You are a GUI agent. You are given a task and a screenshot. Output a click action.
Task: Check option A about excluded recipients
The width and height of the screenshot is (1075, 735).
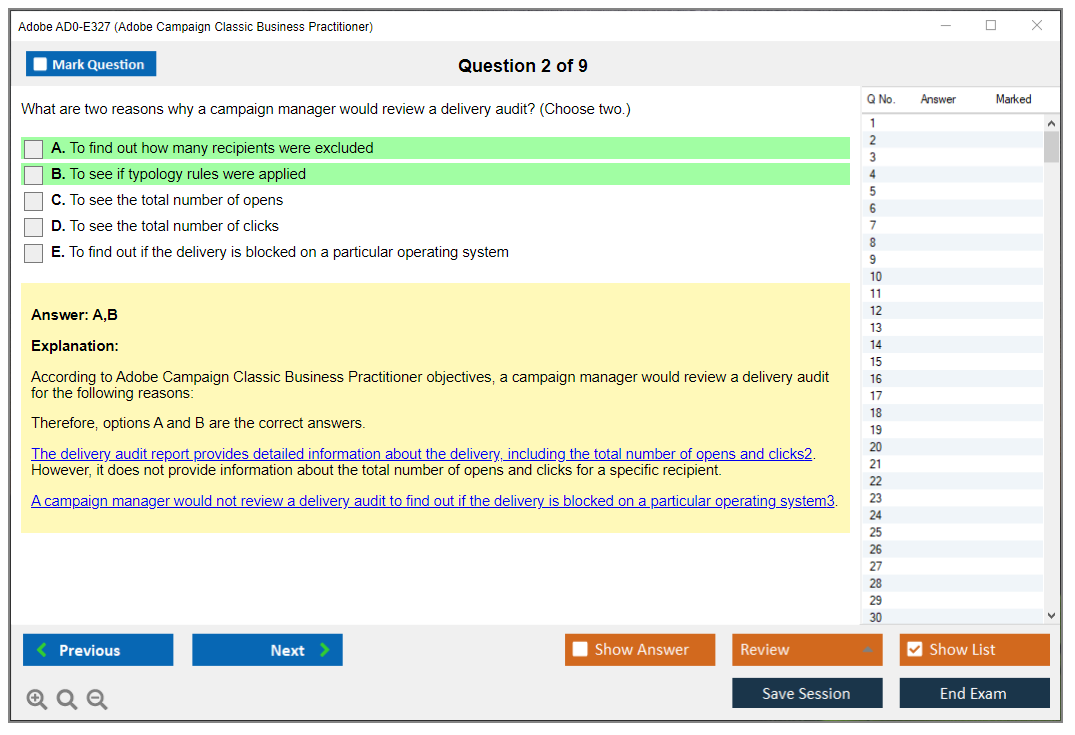click(34, 149)
